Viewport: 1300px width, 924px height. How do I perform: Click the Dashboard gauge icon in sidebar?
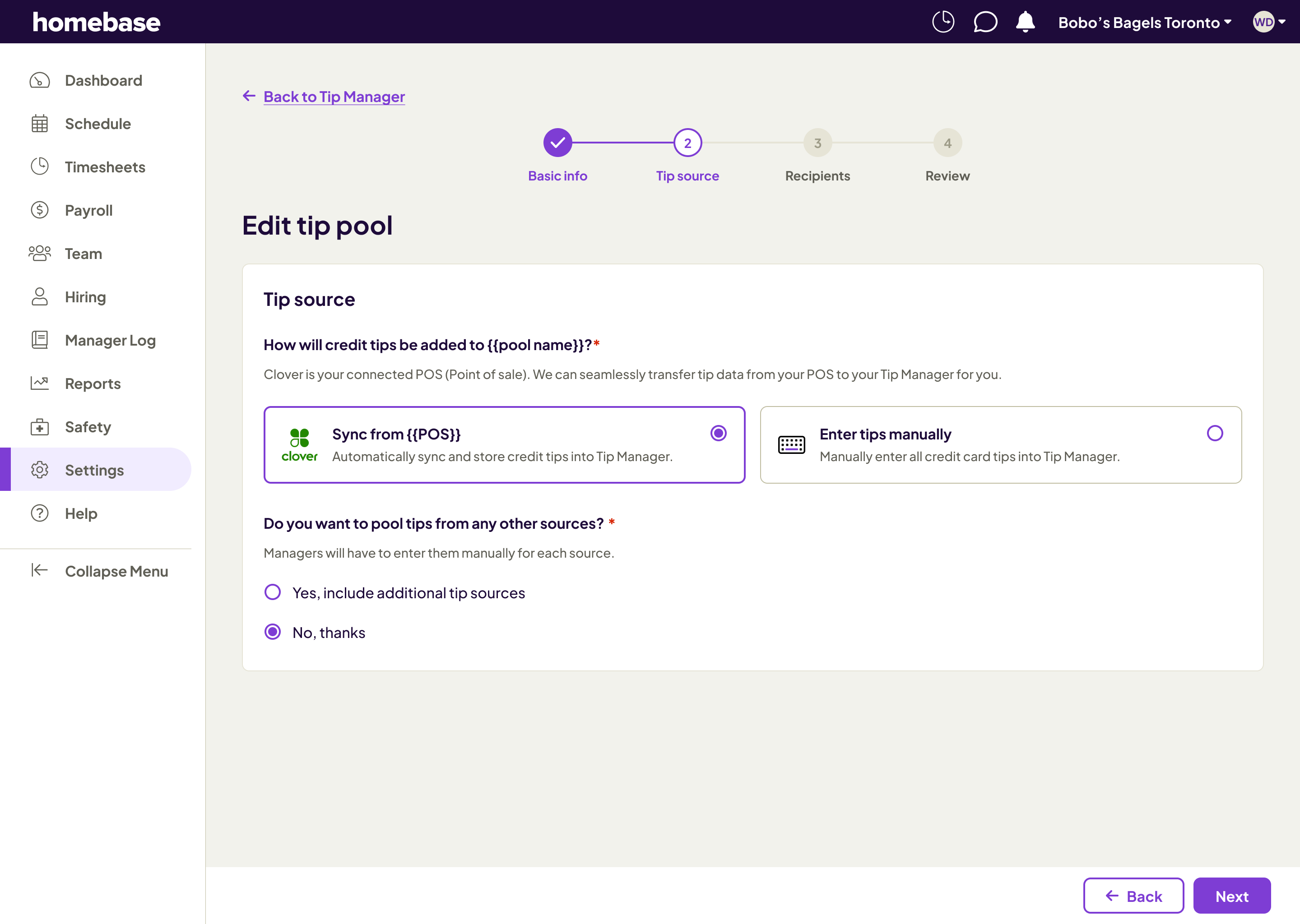(39, 80)
